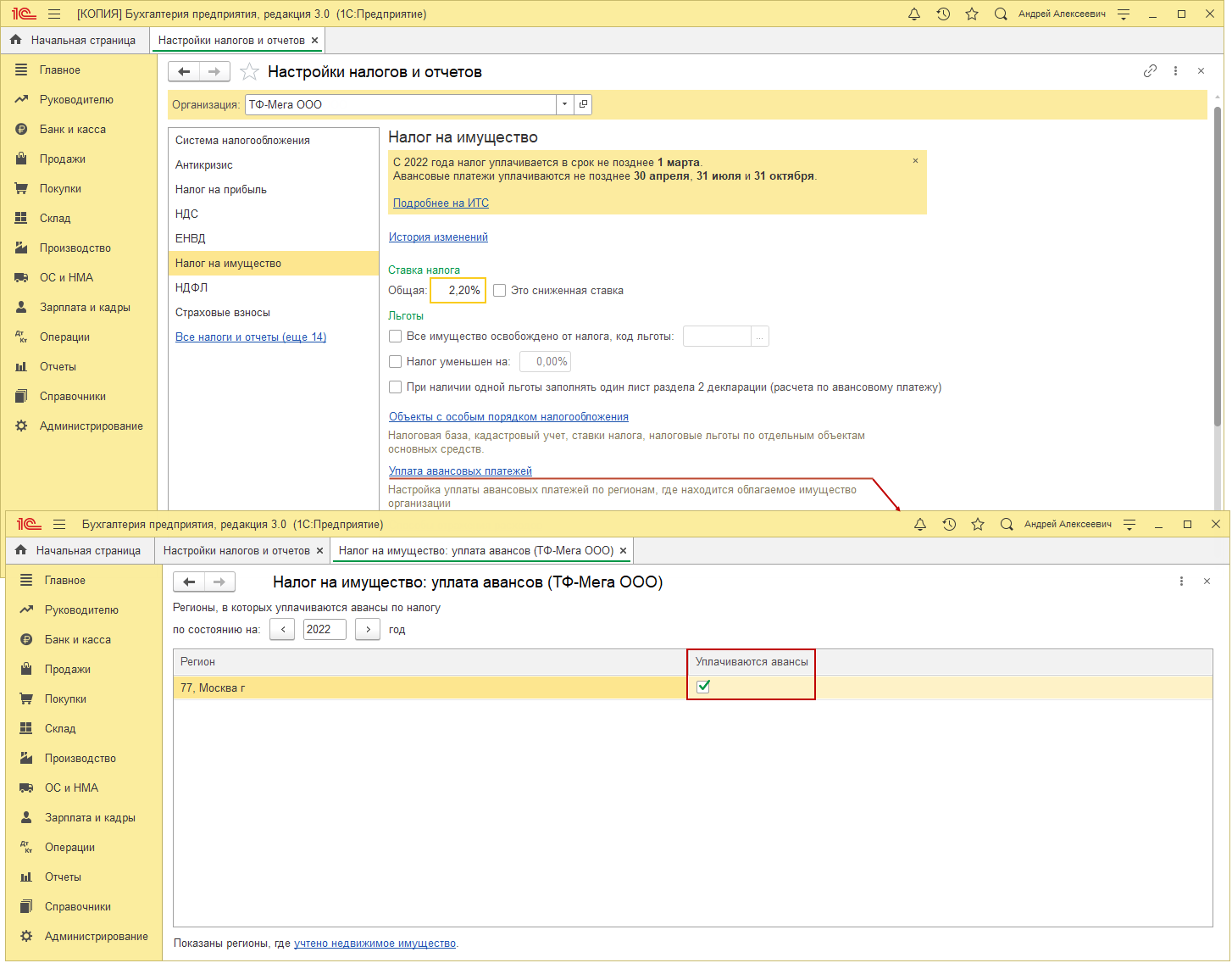Select НДС in settings list
The width and height of the screenshot is (1232, 963).
[x=274, y=214]
